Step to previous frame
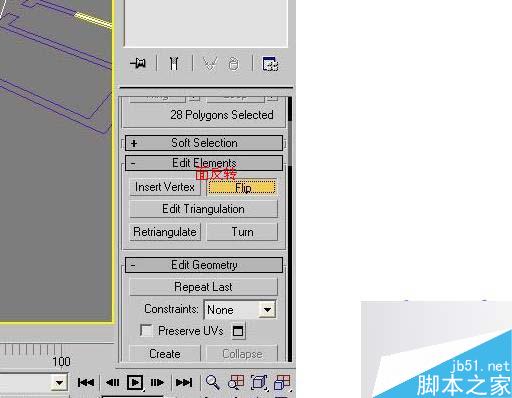 tap(112, 382)
